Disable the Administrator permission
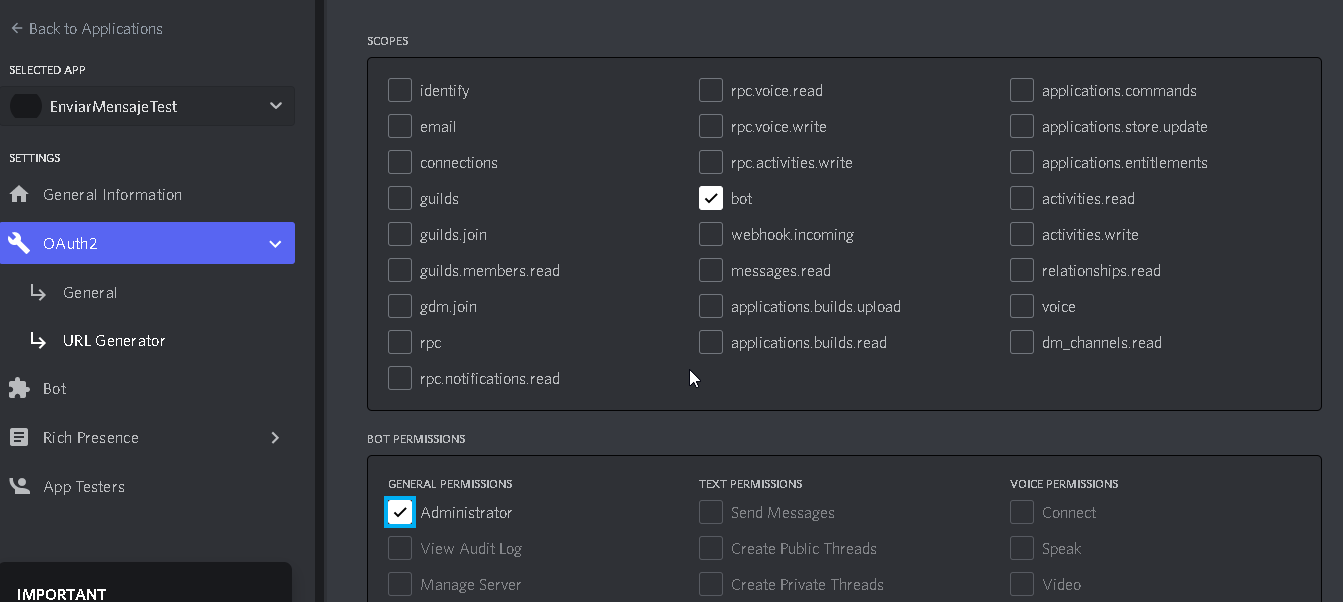The width and height of the screenshot is (1343, 602). coord(400,512)
